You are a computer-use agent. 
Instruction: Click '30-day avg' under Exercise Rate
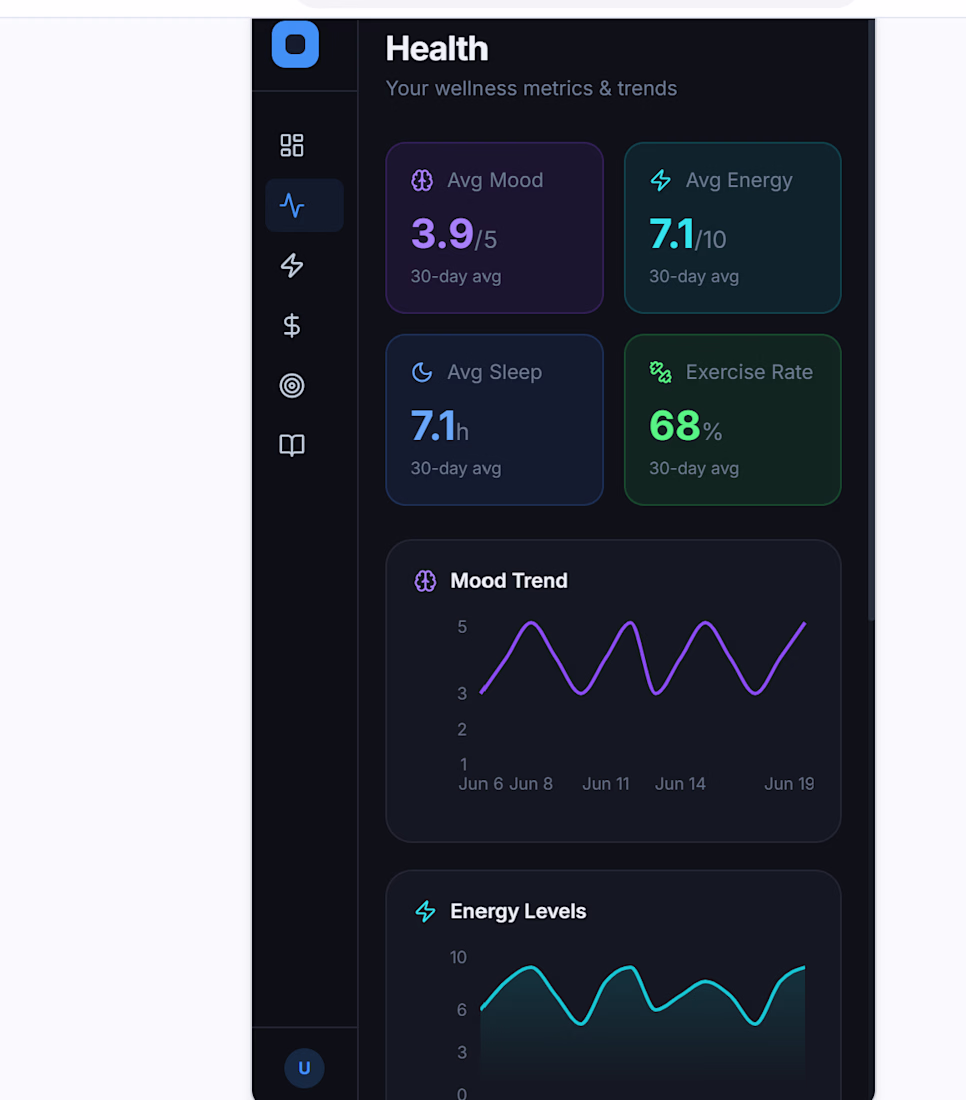click(694, 469)
